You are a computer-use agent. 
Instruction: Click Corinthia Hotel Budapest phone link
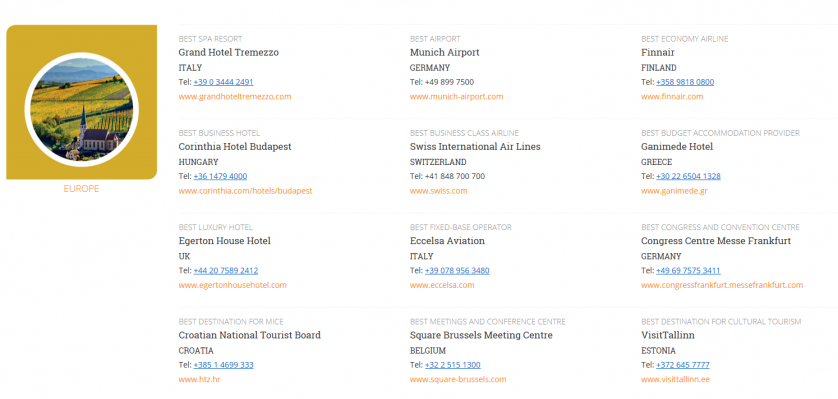(220, 176)
